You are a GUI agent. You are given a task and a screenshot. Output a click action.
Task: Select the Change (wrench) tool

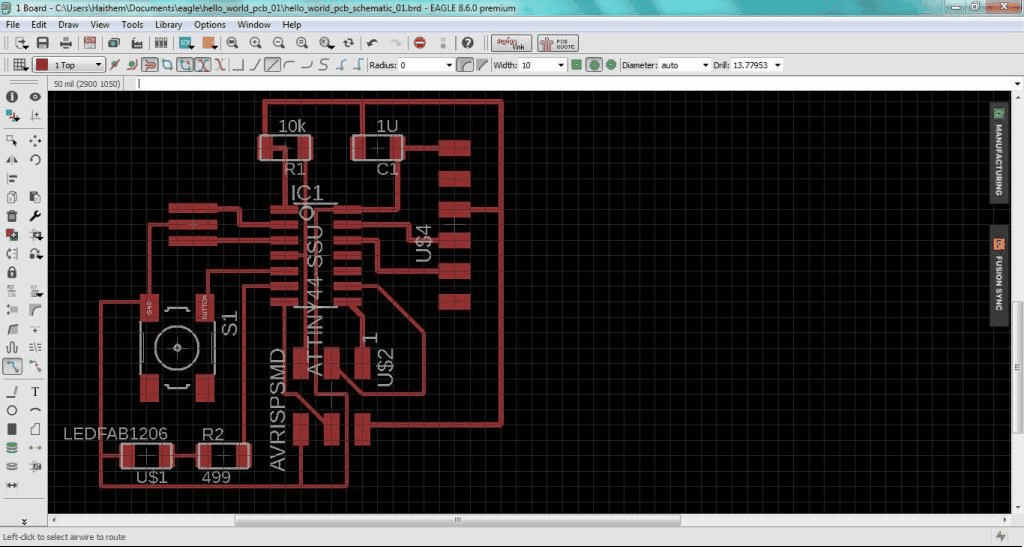click(35, 216)
